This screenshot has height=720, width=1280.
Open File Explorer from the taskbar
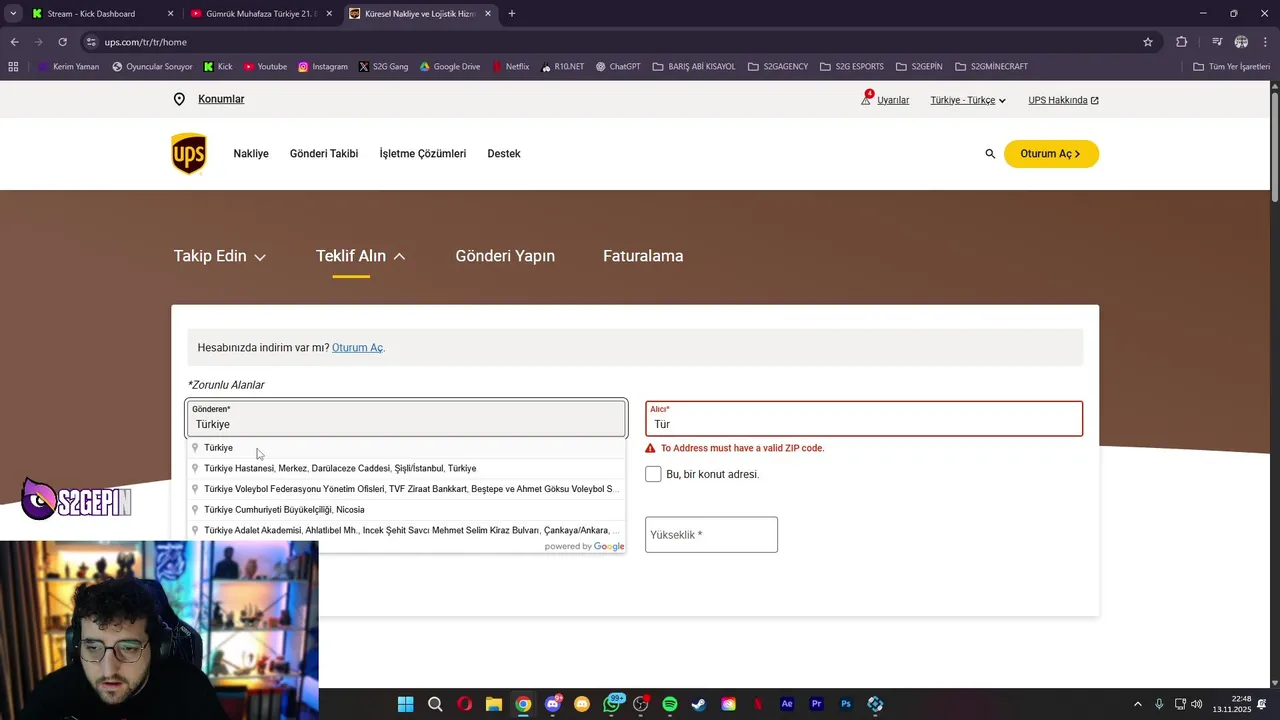[x=494, y=704]
